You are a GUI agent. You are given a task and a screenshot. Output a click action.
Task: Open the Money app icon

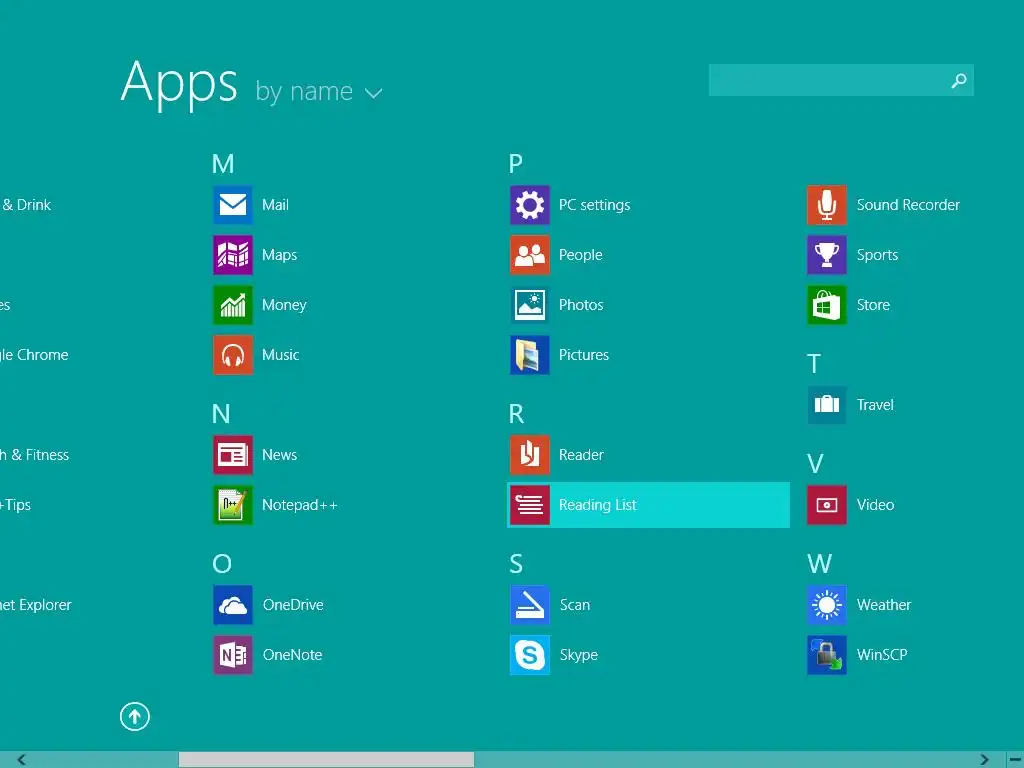(232, 304)
